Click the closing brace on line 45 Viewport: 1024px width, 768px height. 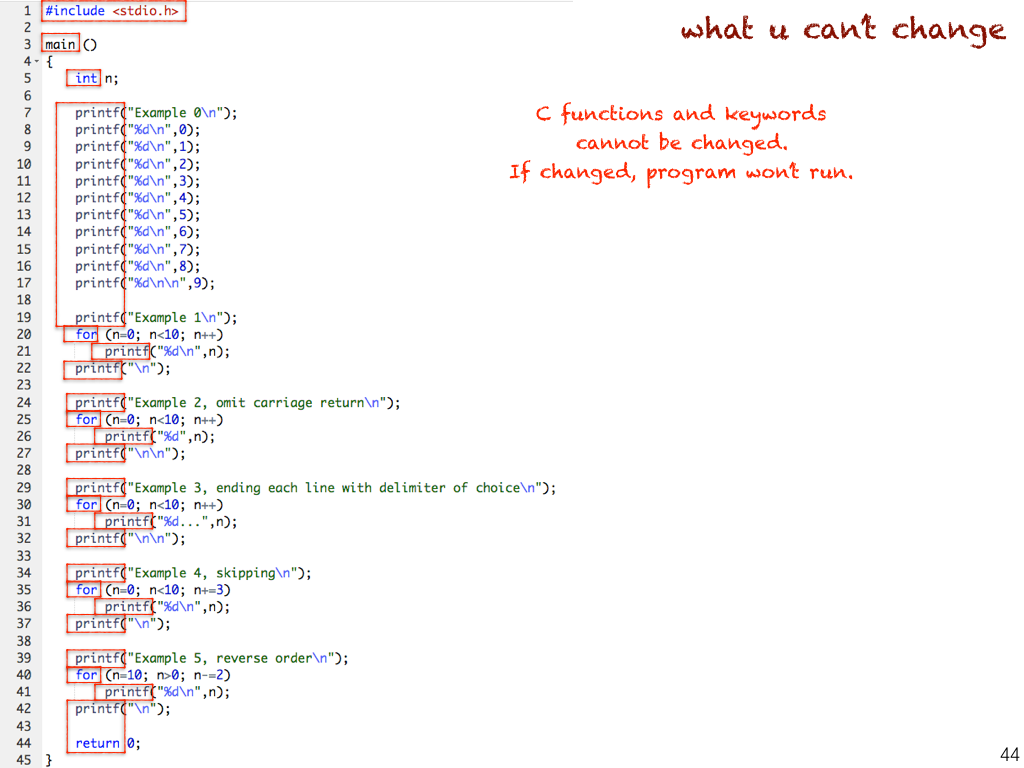(48, 760)
